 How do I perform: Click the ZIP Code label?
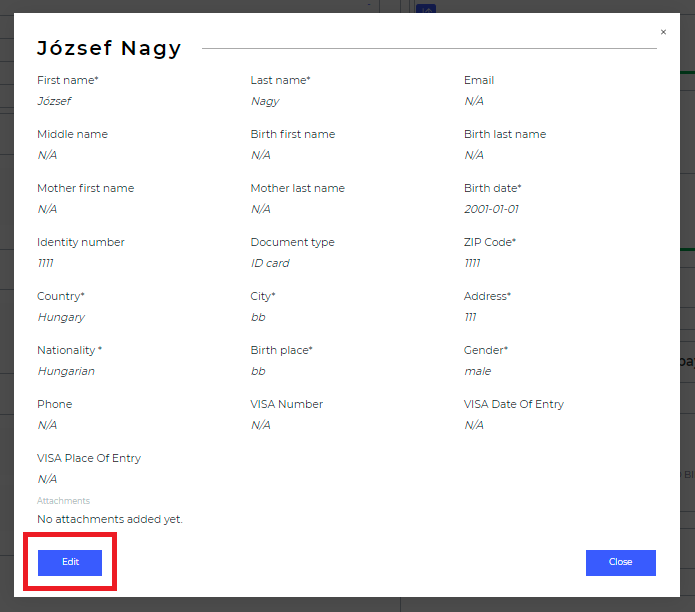(x=490, y=242)
